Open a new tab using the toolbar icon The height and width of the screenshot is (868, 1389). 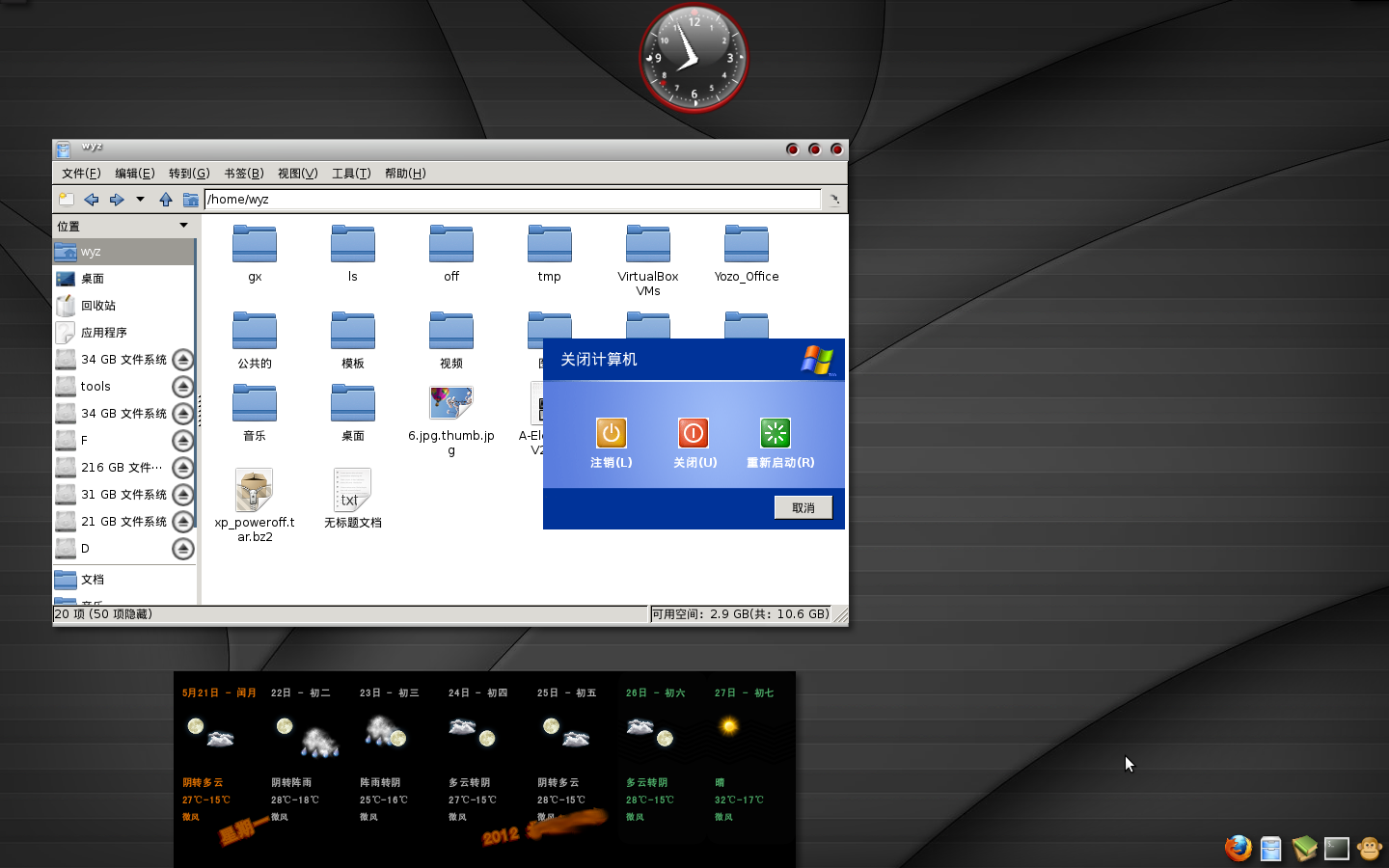click(66, 200)
